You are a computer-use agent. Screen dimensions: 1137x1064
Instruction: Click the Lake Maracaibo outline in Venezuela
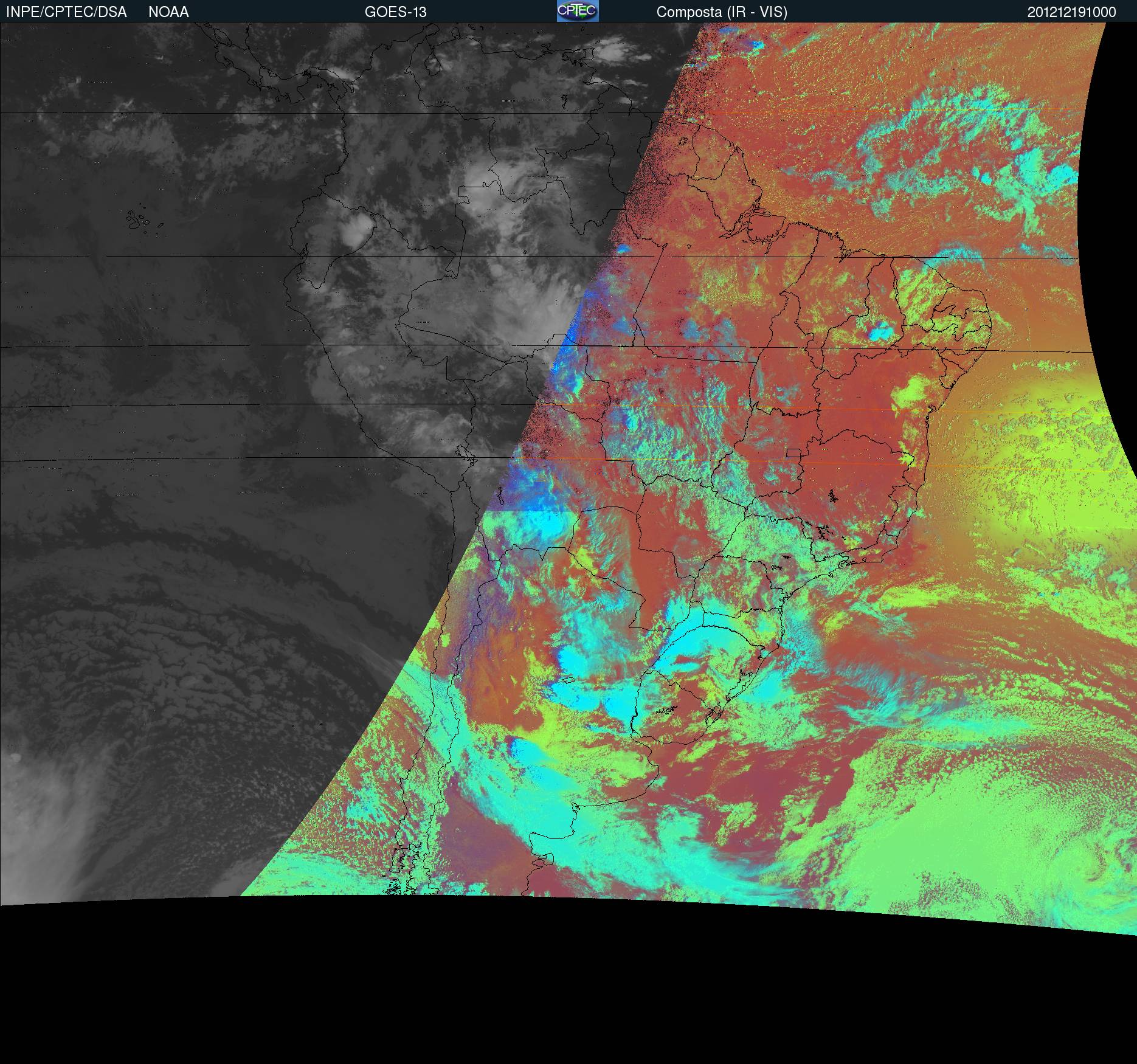tap(433, 65)
